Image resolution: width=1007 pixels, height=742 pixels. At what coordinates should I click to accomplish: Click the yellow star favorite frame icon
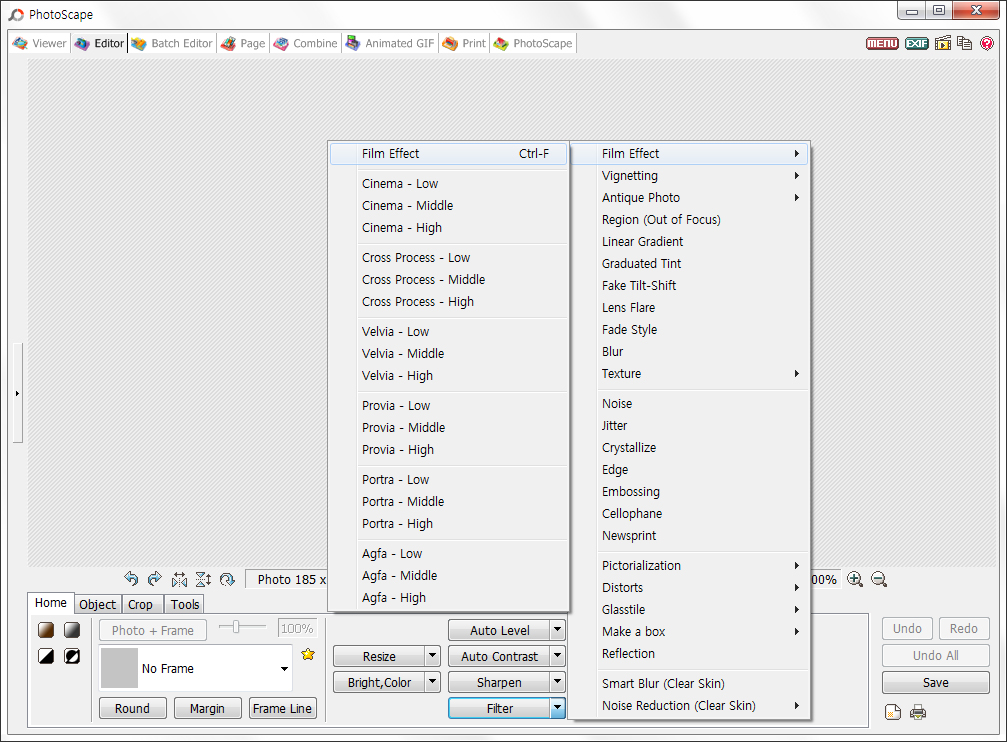click(x=308, y=654)
